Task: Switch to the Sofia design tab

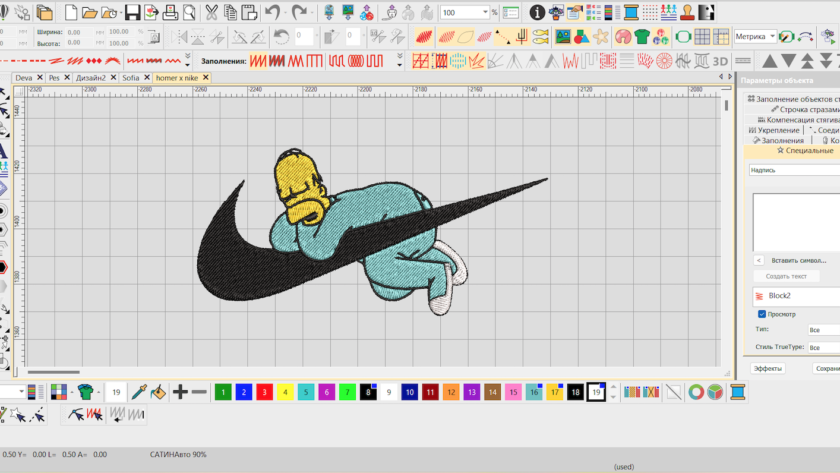Action: coord(131,78)
